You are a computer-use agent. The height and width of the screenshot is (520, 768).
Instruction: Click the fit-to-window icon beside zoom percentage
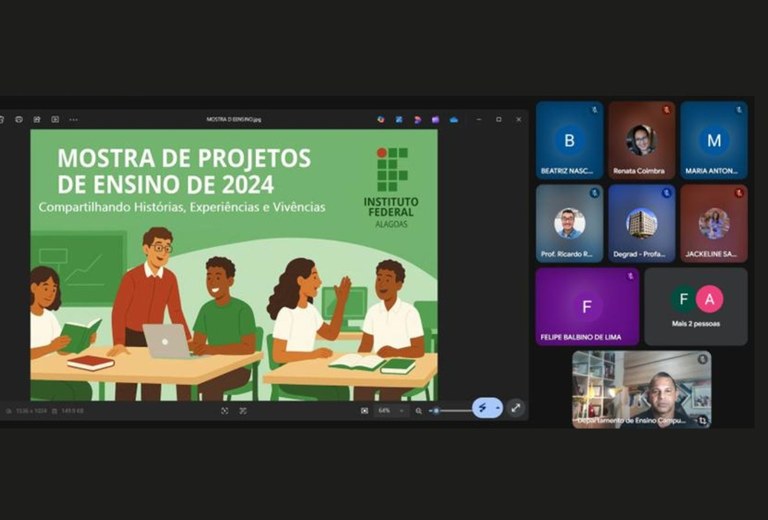[364, 410]
